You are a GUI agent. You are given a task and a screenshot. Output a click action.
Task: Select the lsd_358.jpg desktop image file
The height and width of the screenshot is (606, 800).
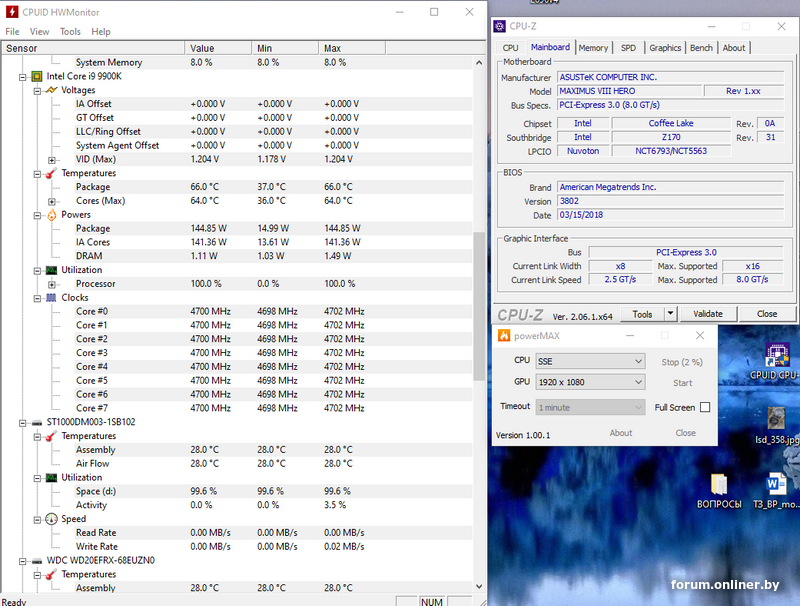tap(777, 425)
